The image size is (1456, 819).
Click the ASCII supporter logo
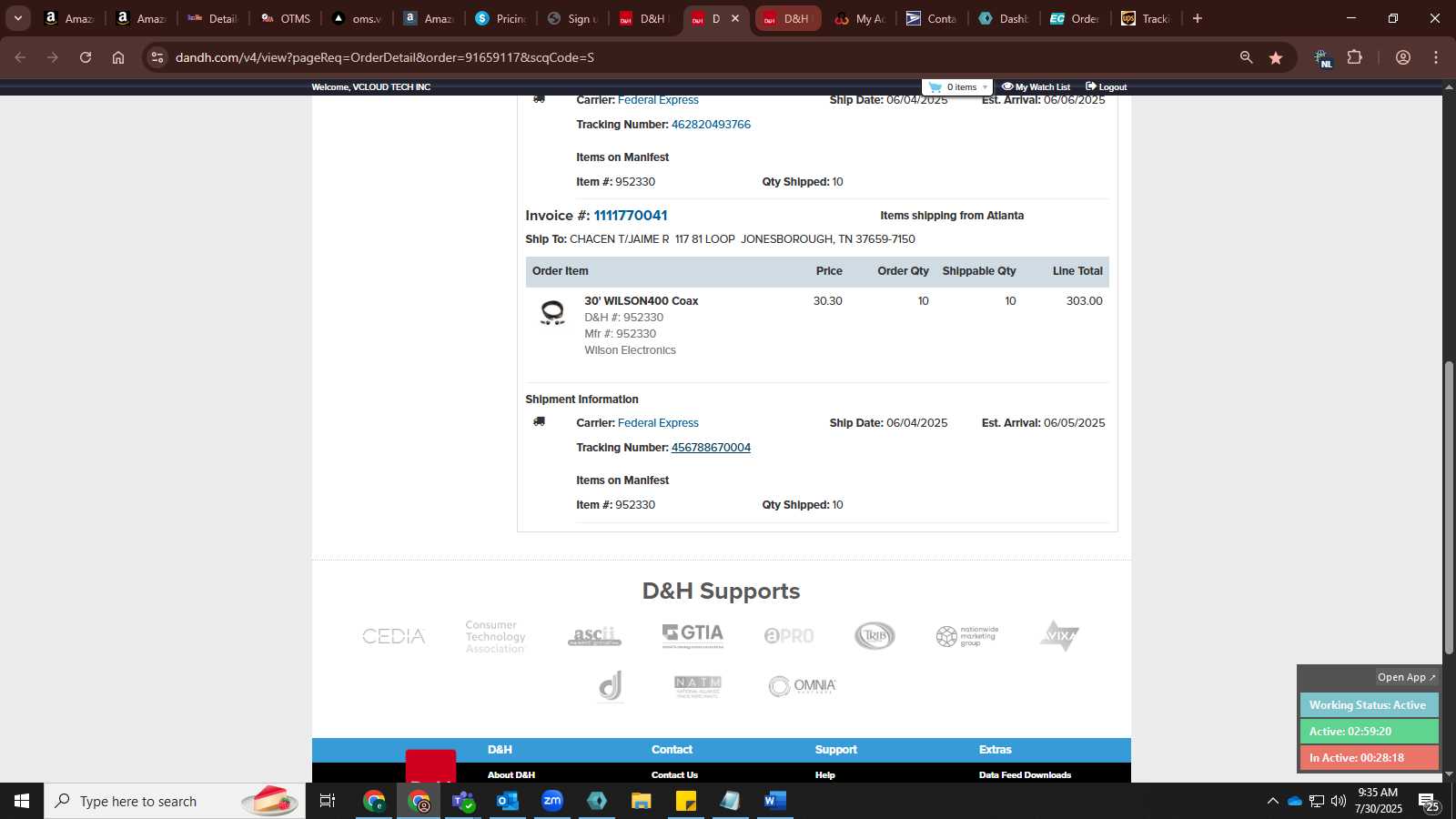click(x=594, y=636)
